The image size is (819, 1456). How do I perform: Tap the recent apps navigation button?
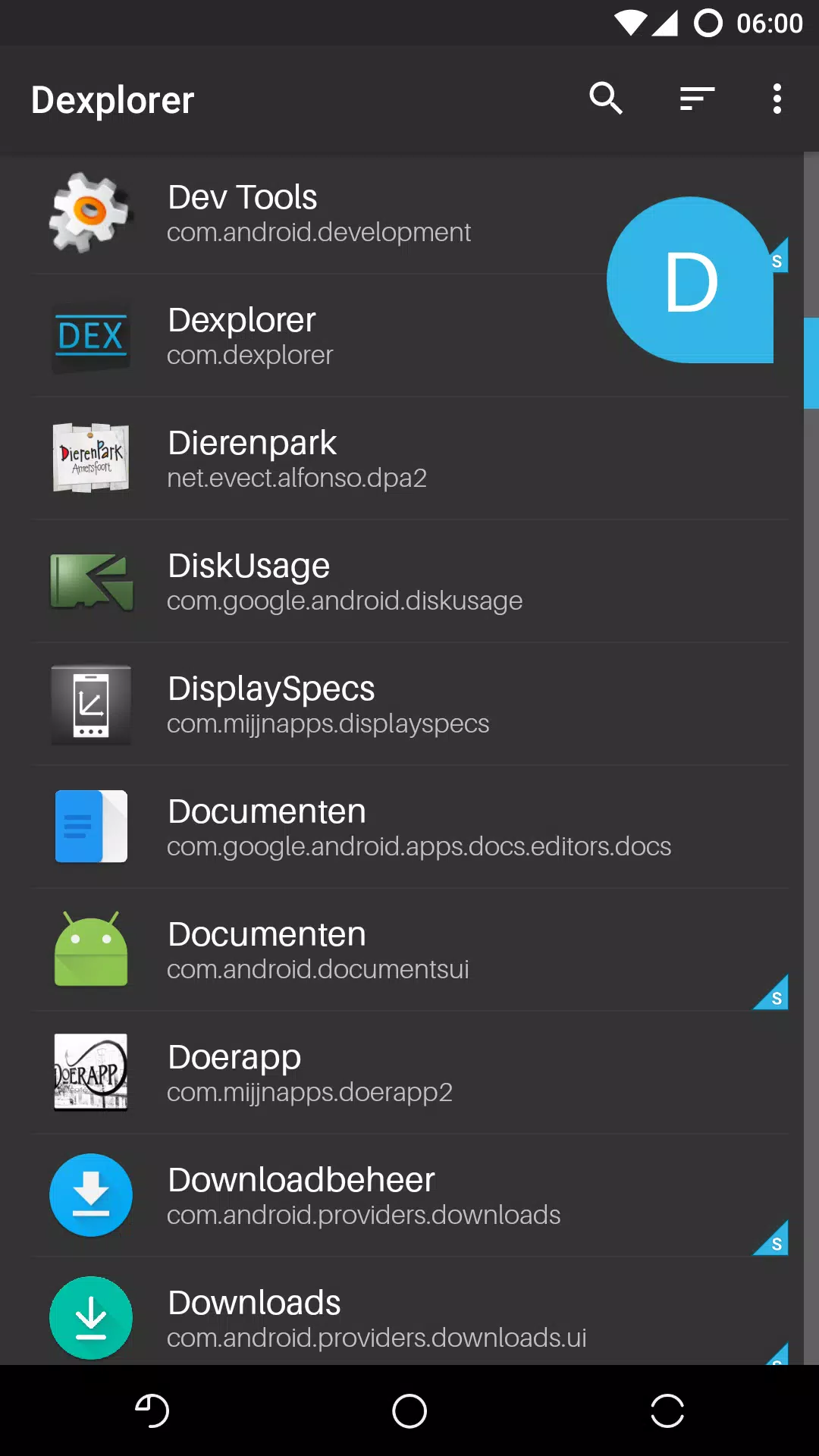click(667, 1410)
